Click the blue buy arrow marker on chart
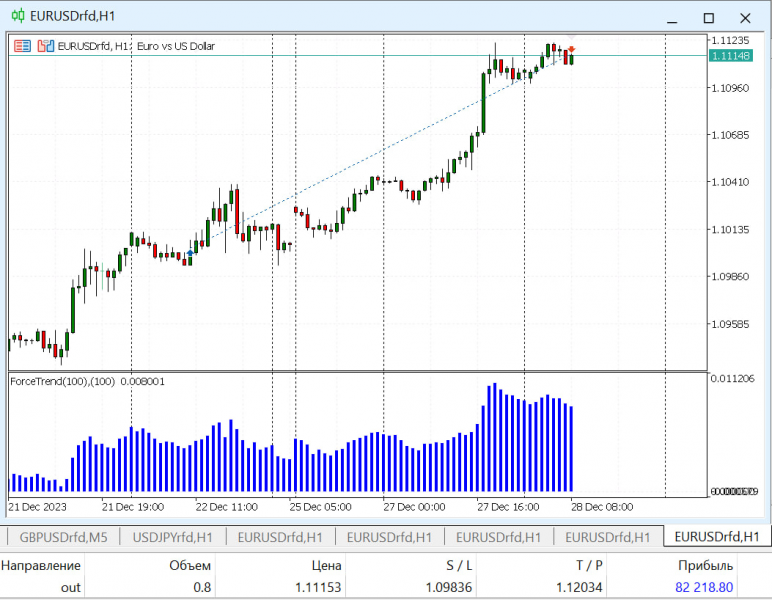This screenshot has height=600, width=772. [x=190, y=253]
